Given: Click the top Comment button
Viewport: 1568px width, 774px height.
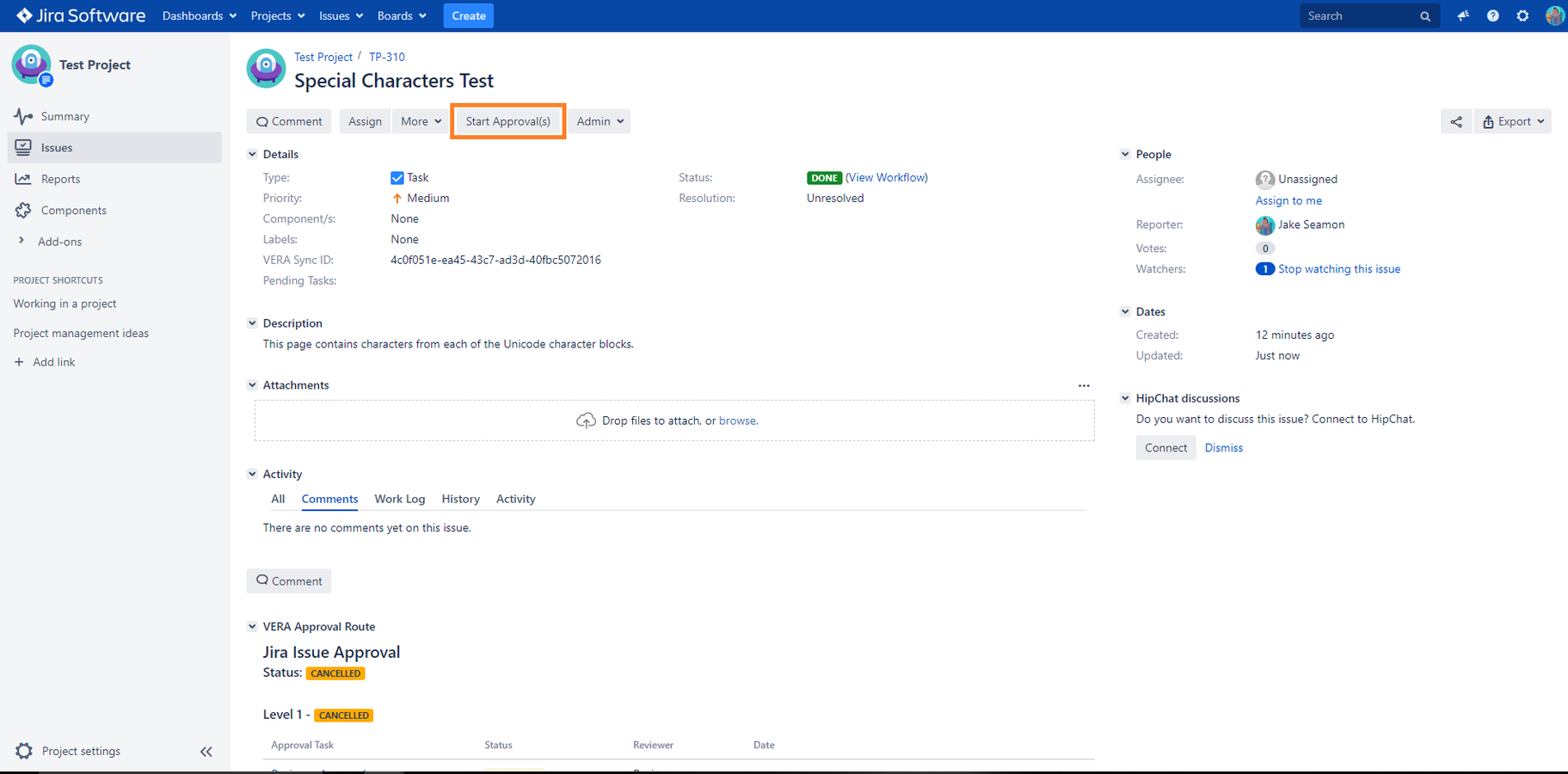Looking at the screenshot, I should click(289, 121).
